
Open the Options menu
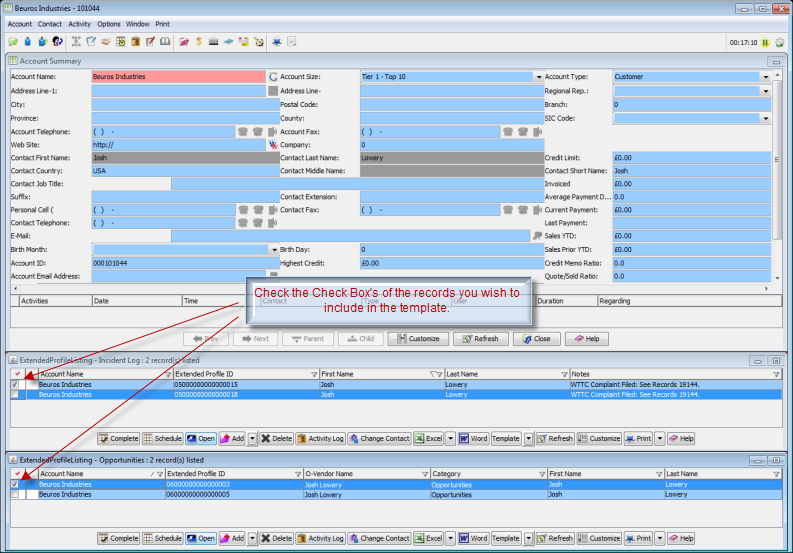pyautogui.click(x=109, y=24)
